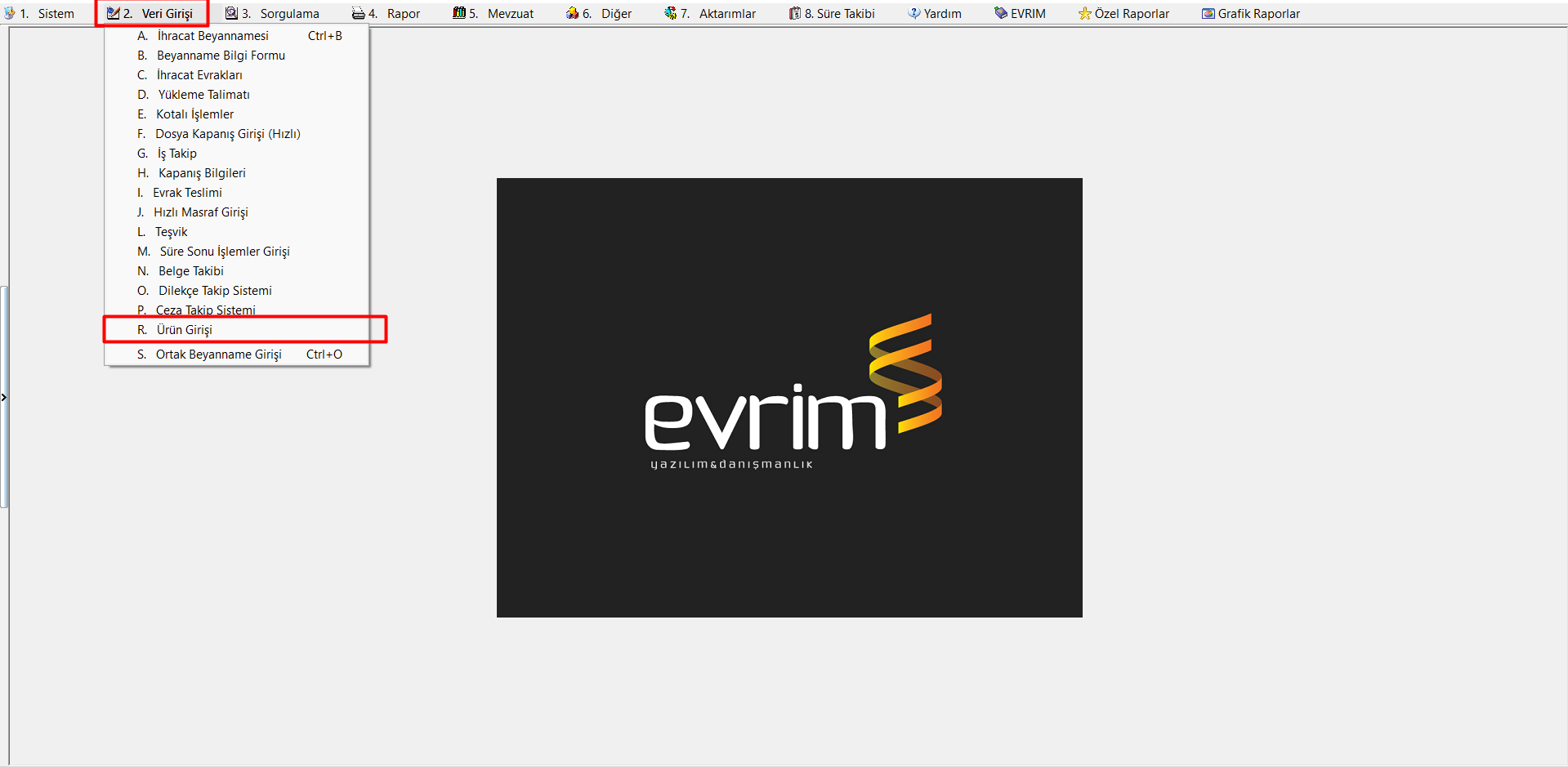Close the Veri Girişi menu
Screen dimensions: 1568x767
[x=158, y=14]
